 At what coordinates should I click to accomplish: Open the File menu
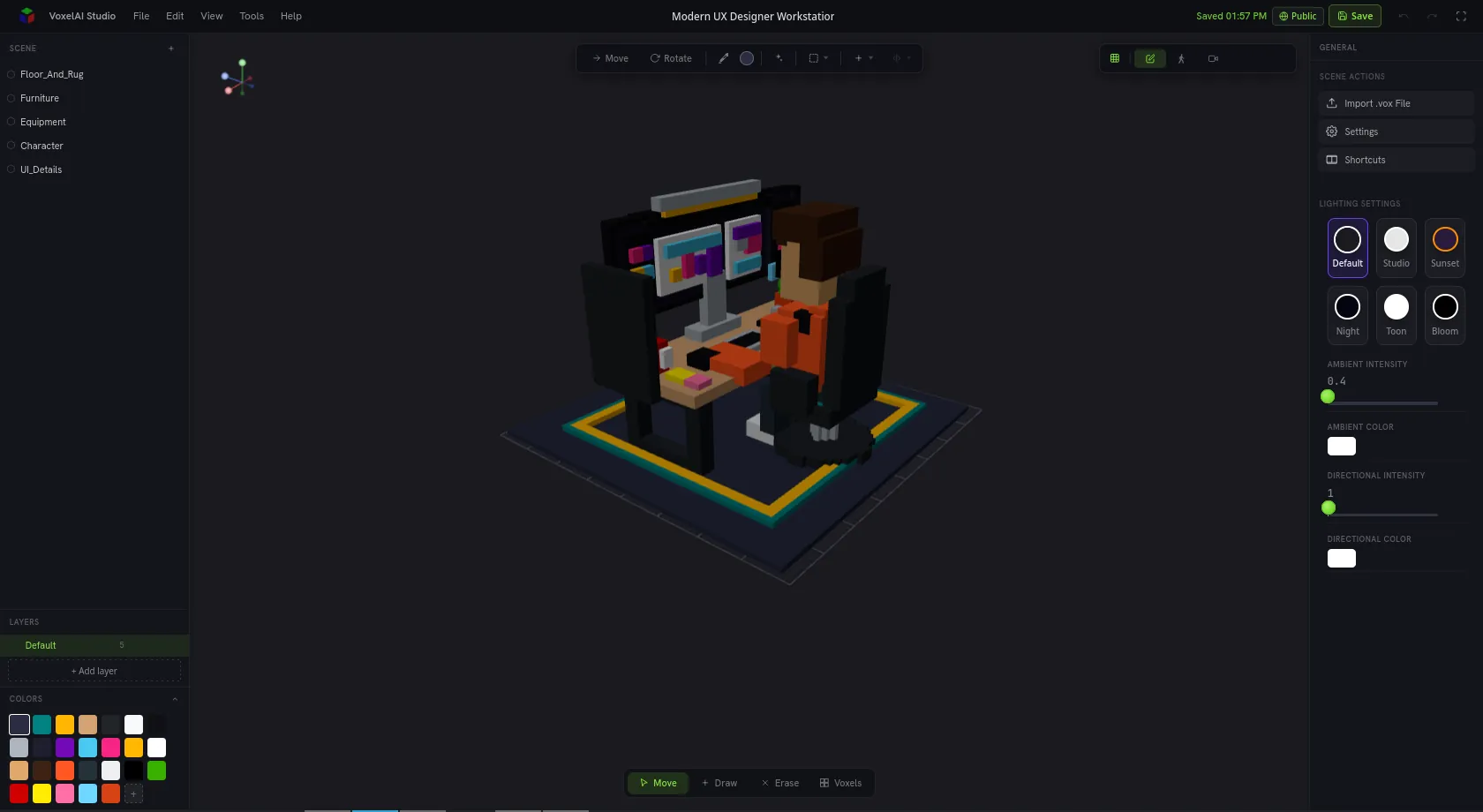pos(141,16)
